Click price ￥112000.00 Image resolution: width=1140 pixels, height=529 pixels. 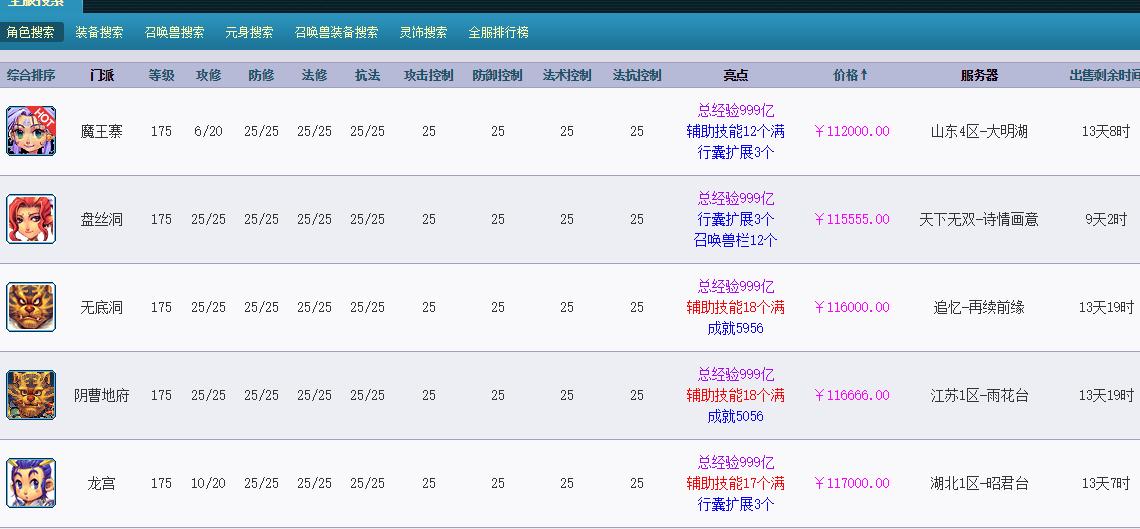[851, 132]
